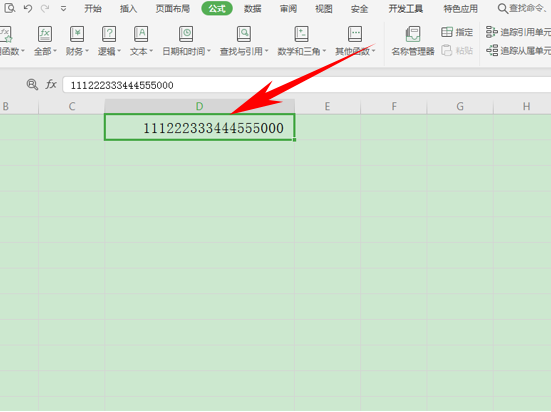551x412 pixels.
Task: Switch to the 数据 tab
Action: [253, 8]
